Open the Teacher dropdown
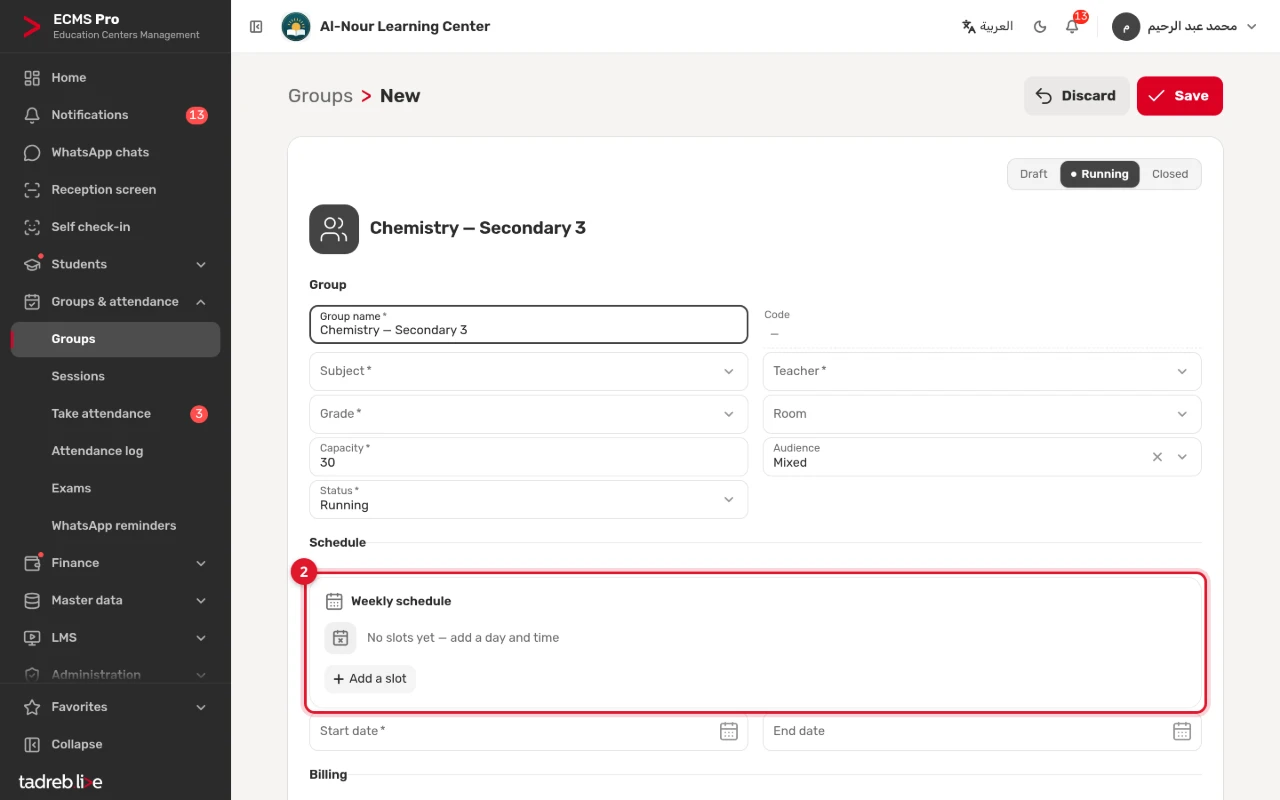The width and height of the screenshot is (1280, 800). tap(982, 371)
